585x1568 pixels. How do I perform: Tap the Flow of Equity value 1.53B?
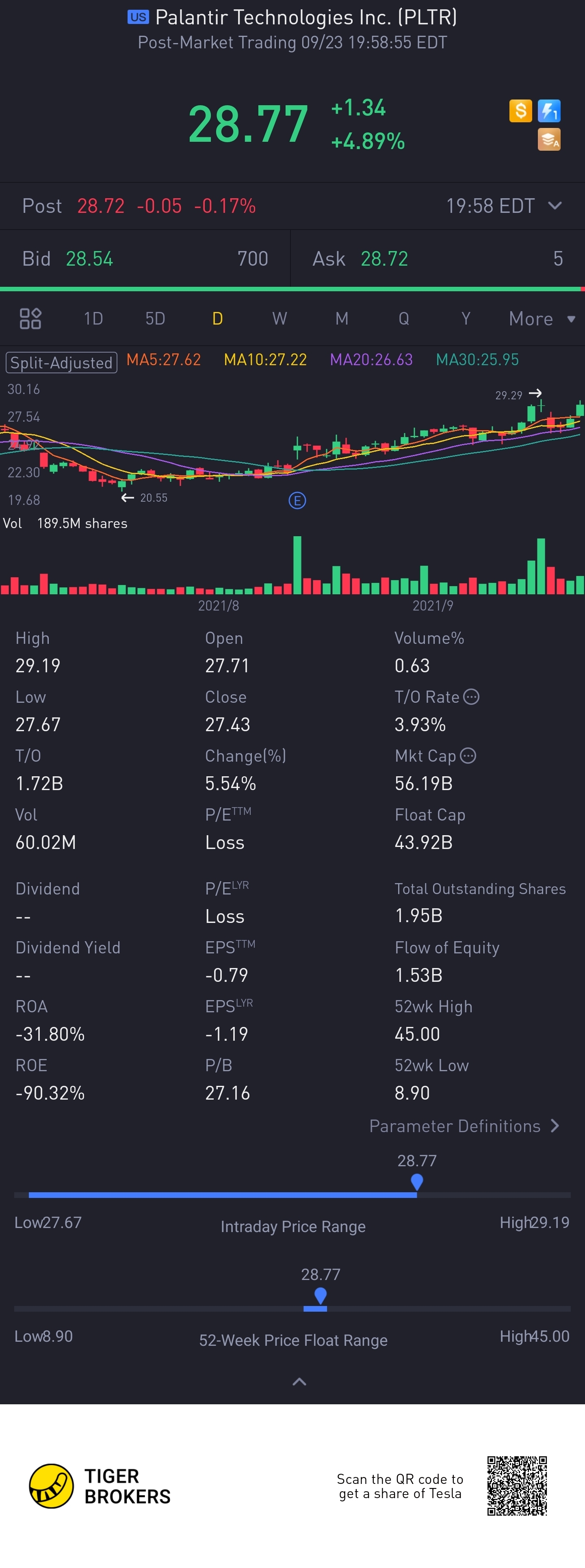(x=419, y=975)
